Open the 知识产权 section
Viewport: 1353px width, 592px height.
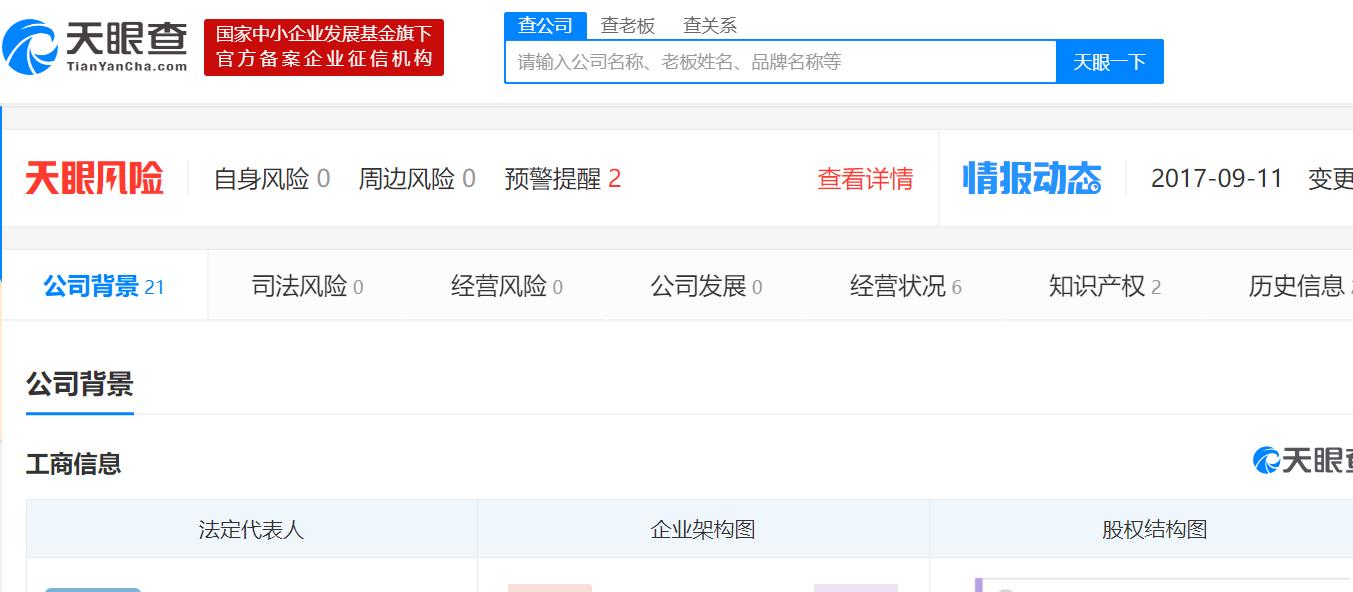[1096, 285]
